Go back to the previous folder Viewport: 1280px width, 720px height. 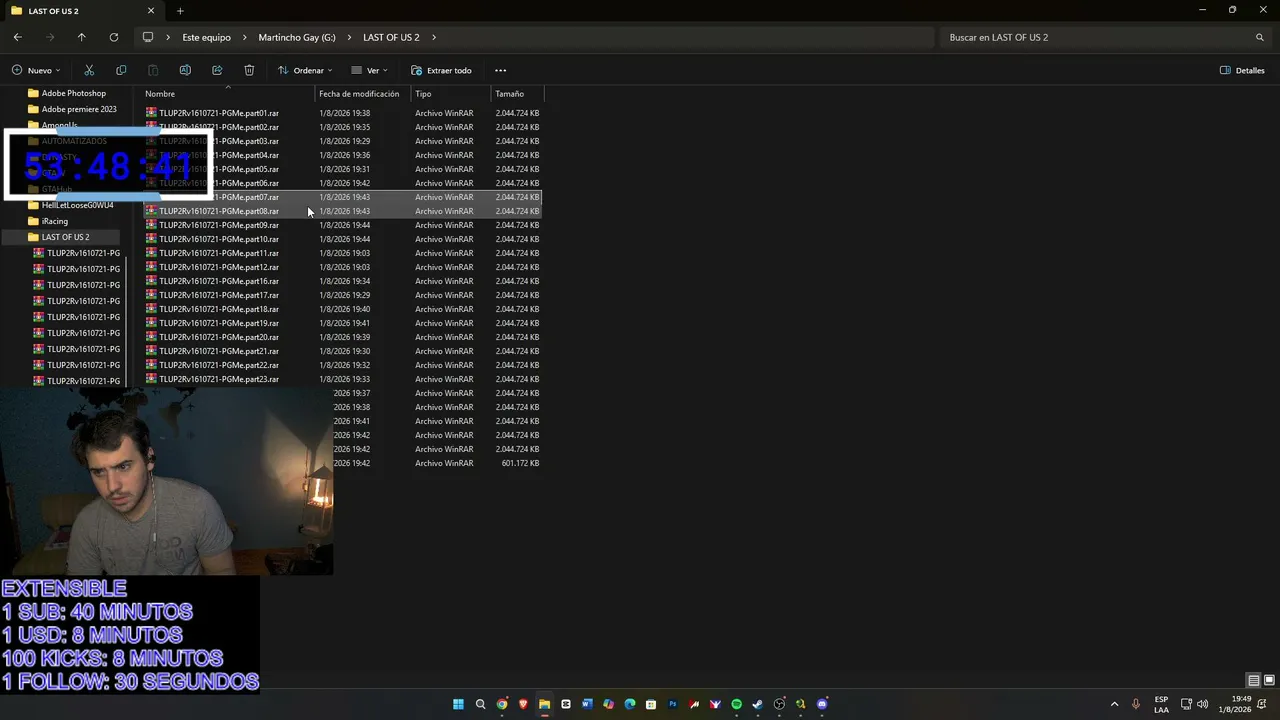click(17, 37)
